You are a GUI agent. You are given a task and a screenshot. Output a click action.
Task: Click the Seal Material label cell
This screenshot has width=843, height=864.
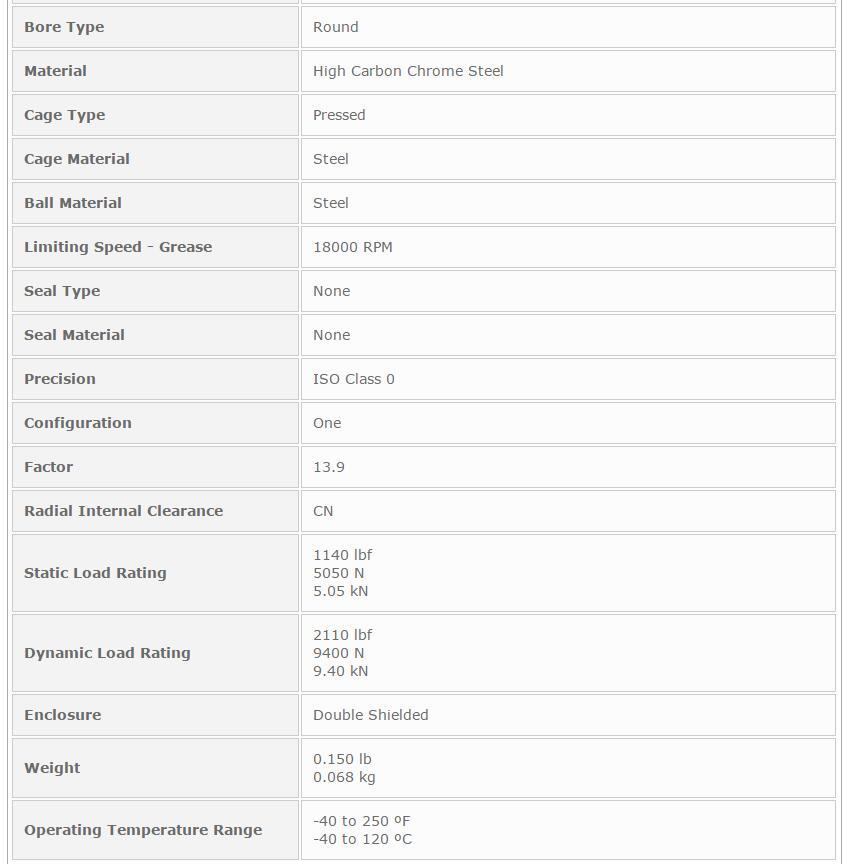(155, 335)
